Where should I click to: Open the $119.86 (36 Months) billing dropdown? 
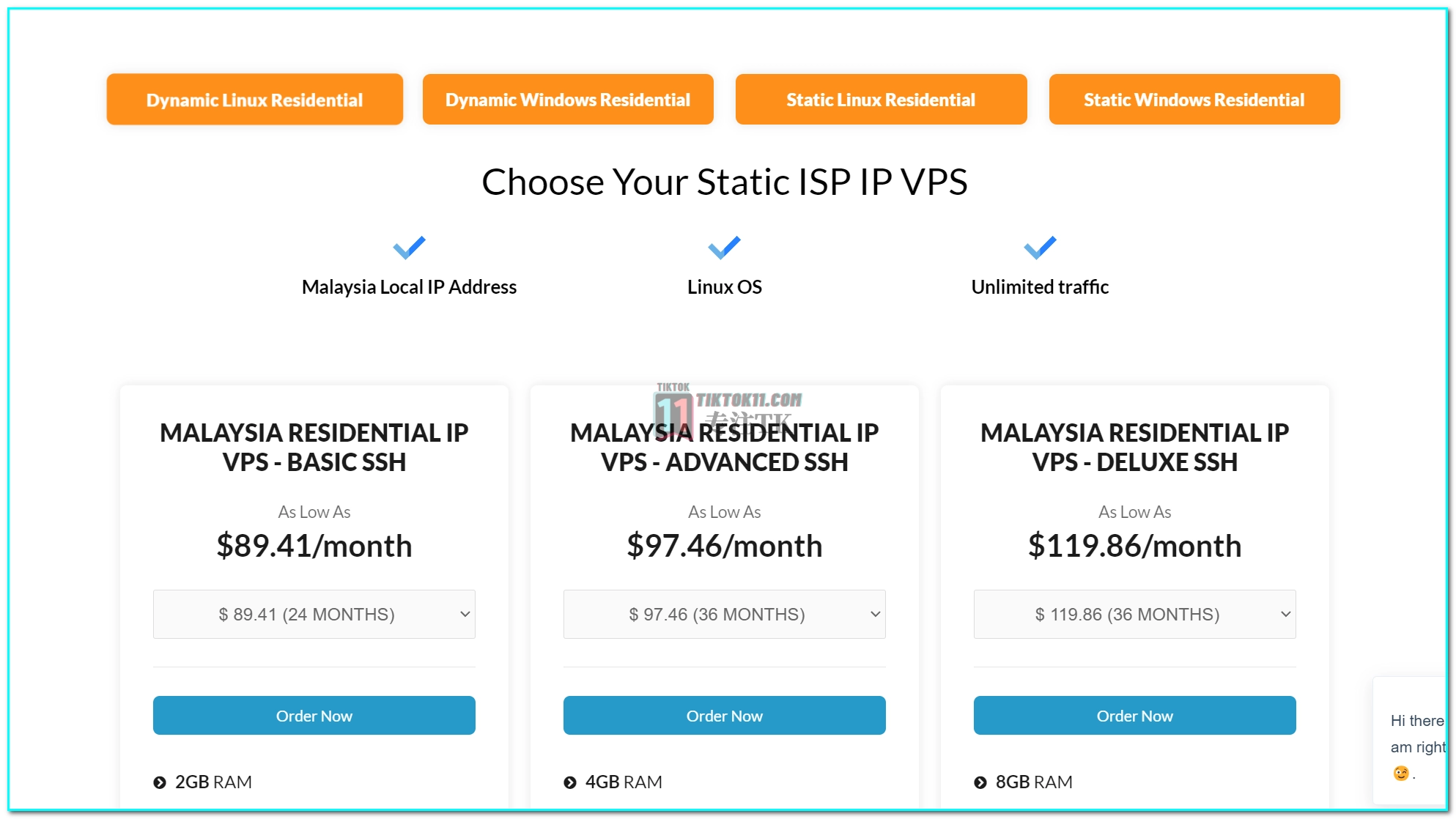[x=1135, y=614]
